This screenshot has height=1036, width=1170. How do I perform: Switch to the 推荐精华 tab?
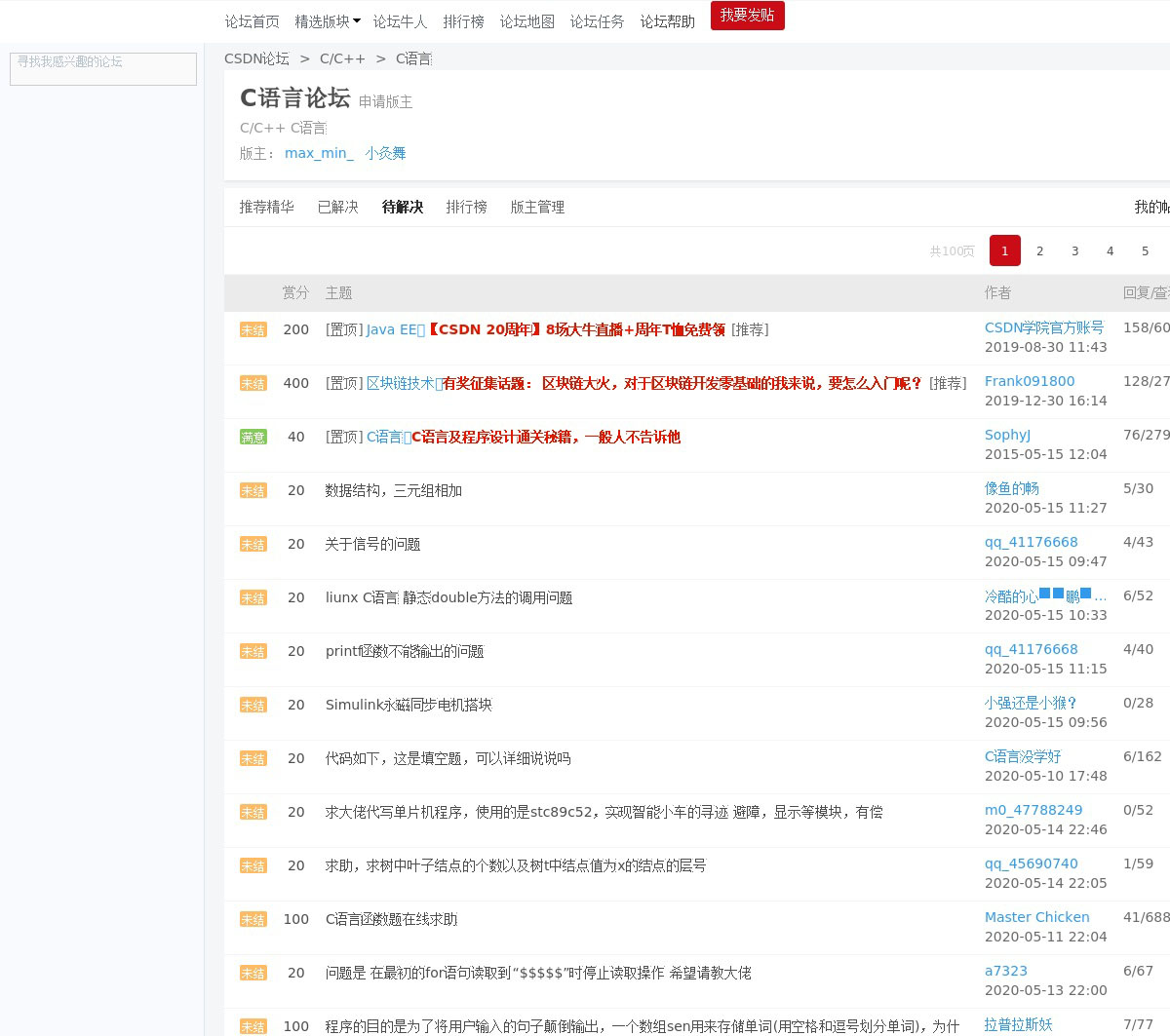tap(266, 207)
